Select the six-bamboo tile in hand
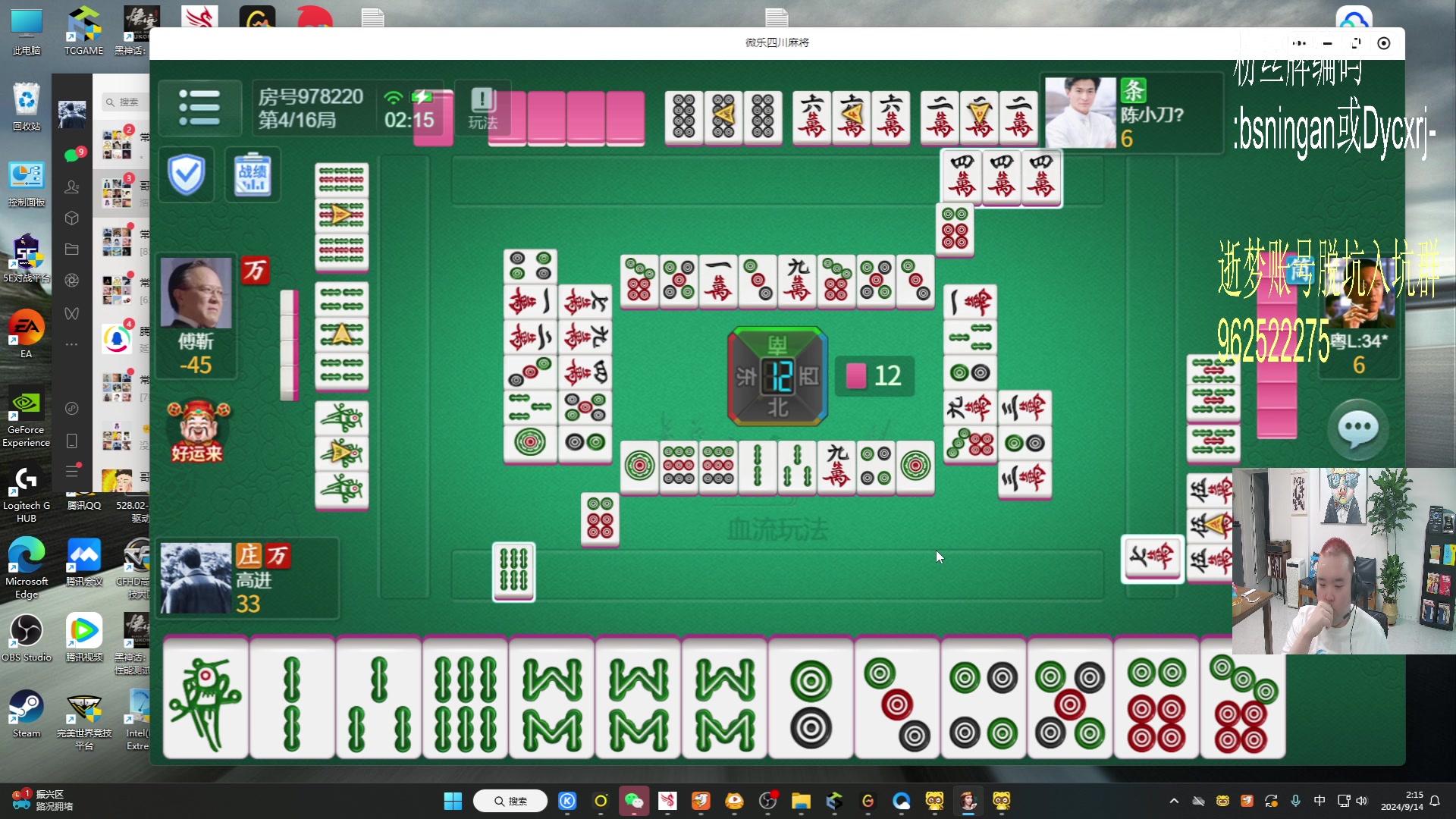The height and width of the screenshot is (819, 1456). [x=465, y=698]
